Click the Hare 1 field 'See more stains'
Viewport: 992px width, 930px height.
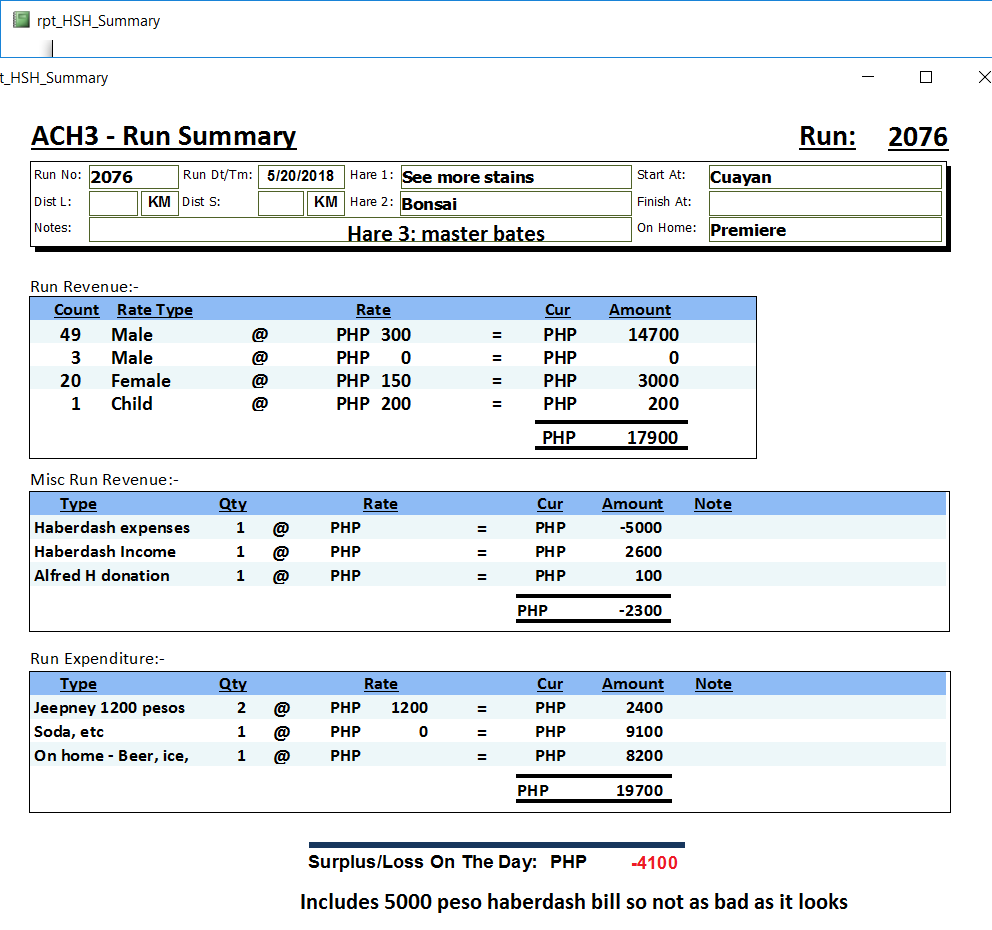pyautogui.click(x=515, y=177)
